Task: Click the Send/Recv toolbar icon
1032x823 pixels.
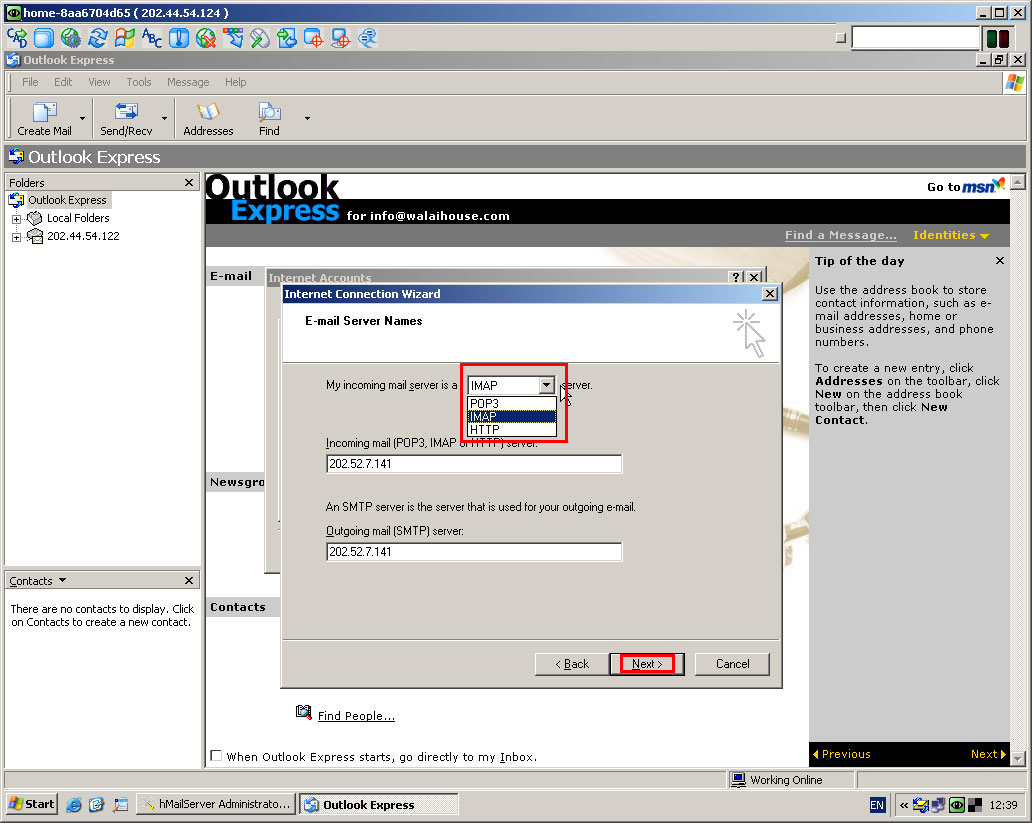Action: (x=126, y=118)
